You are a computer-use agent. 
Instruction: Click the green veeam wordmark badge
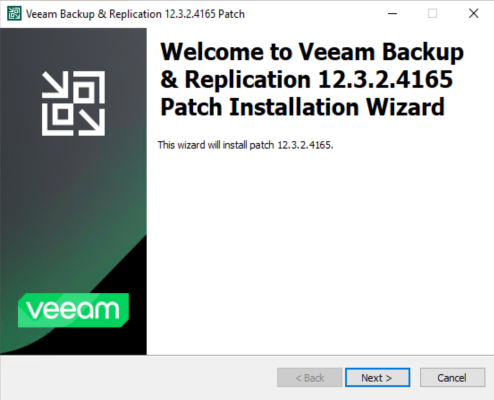pos(73,310)
